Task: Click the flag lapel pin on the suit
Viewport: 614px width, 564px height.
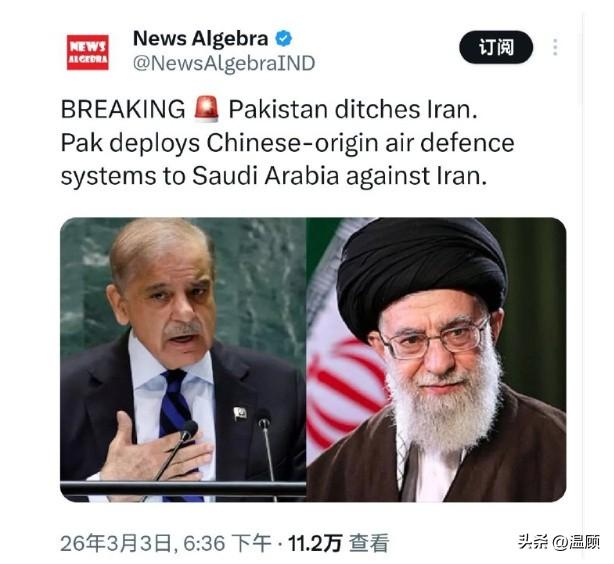Action: click(240, 413)
